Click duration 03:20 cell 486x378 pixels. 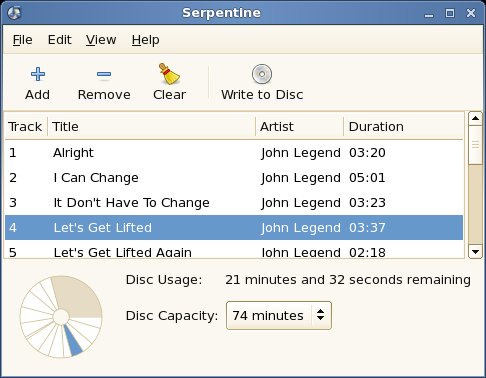click(367, 153)
